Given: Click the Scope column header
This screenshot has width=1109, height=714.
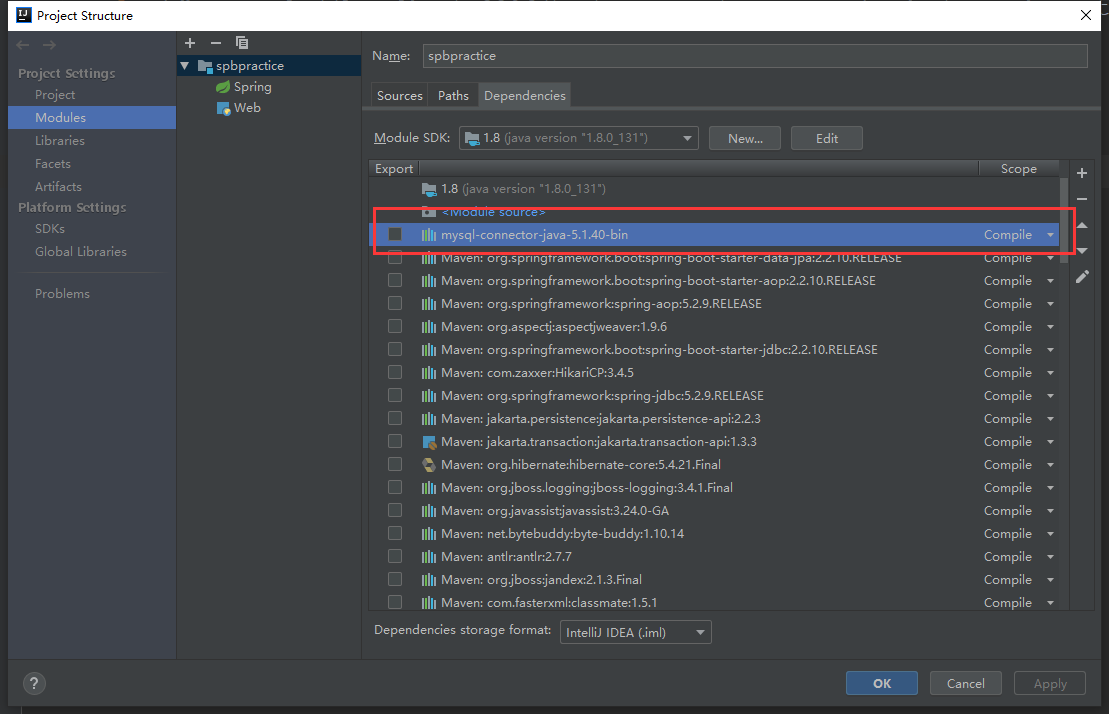Looking at the screenshot, I should click(x=1018, y=169).
